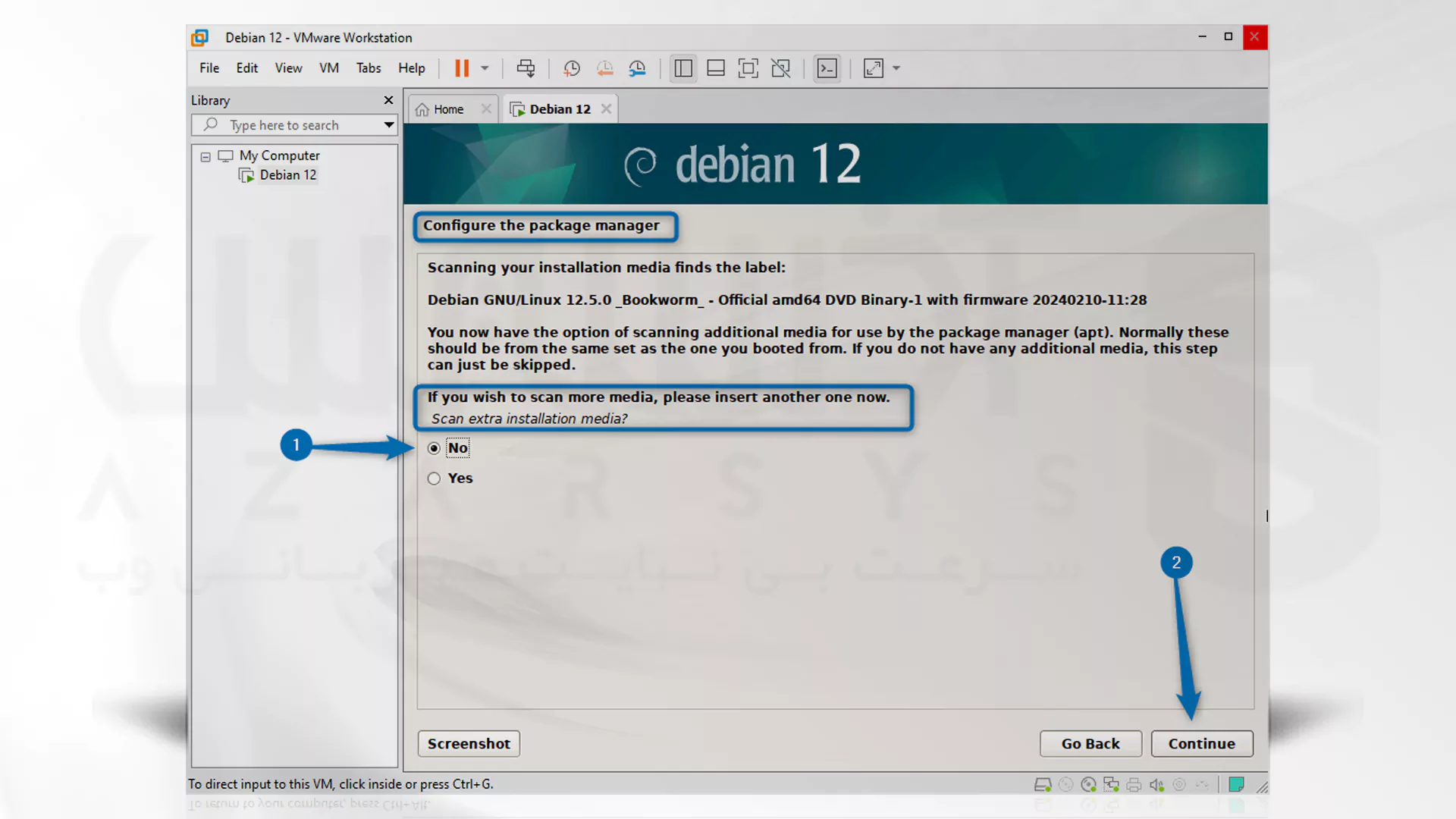Open the File menu
Image resolution: width=1456 pixels, height=819 pixels.
pos(209,68)
